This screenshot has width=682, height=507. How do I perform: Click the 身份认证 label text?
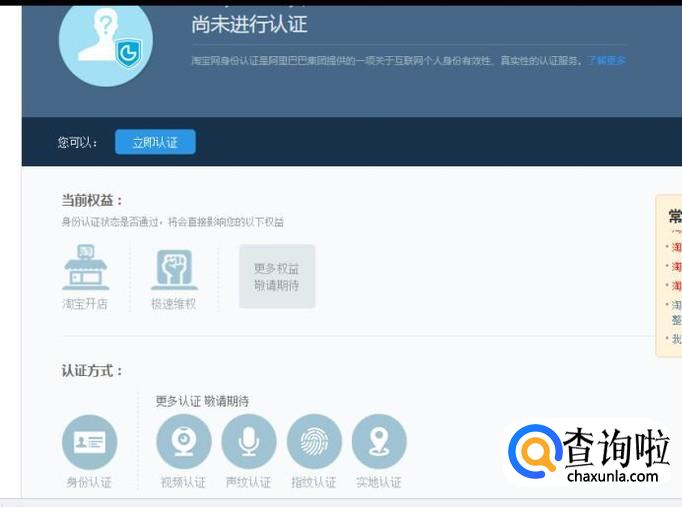(x=89, y=482)
